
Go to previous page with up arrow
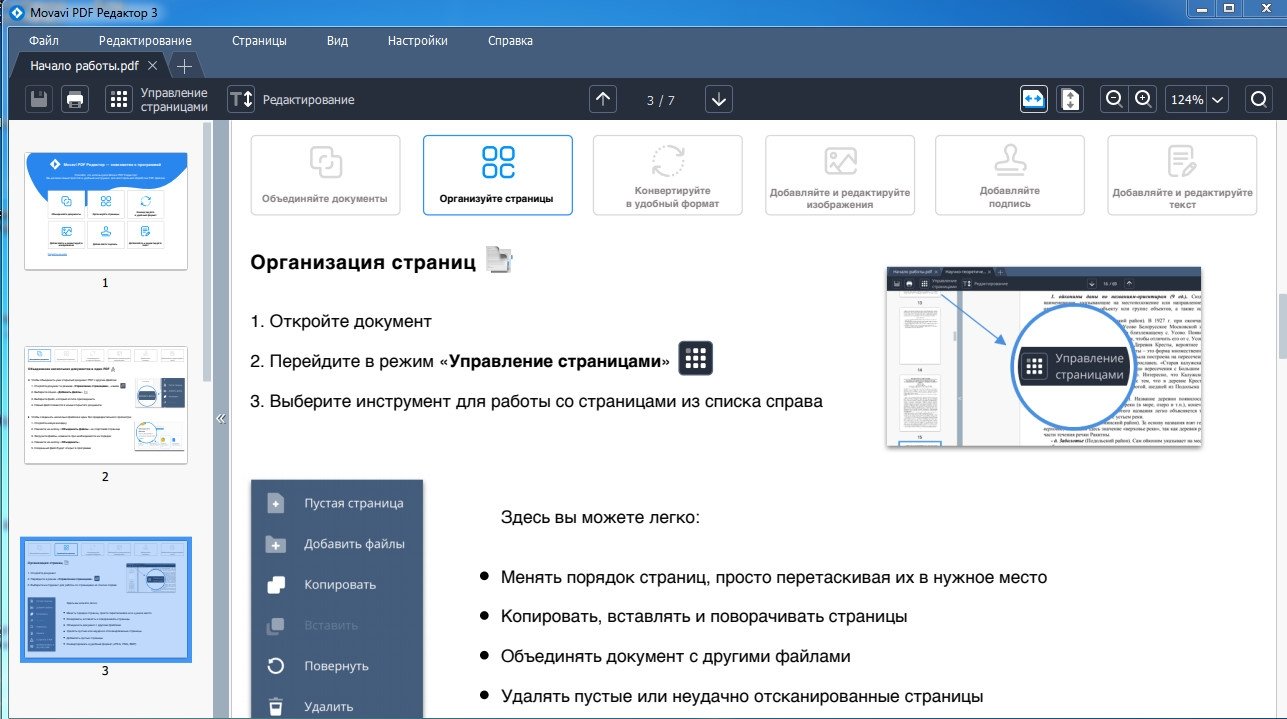tap(603, 99)
